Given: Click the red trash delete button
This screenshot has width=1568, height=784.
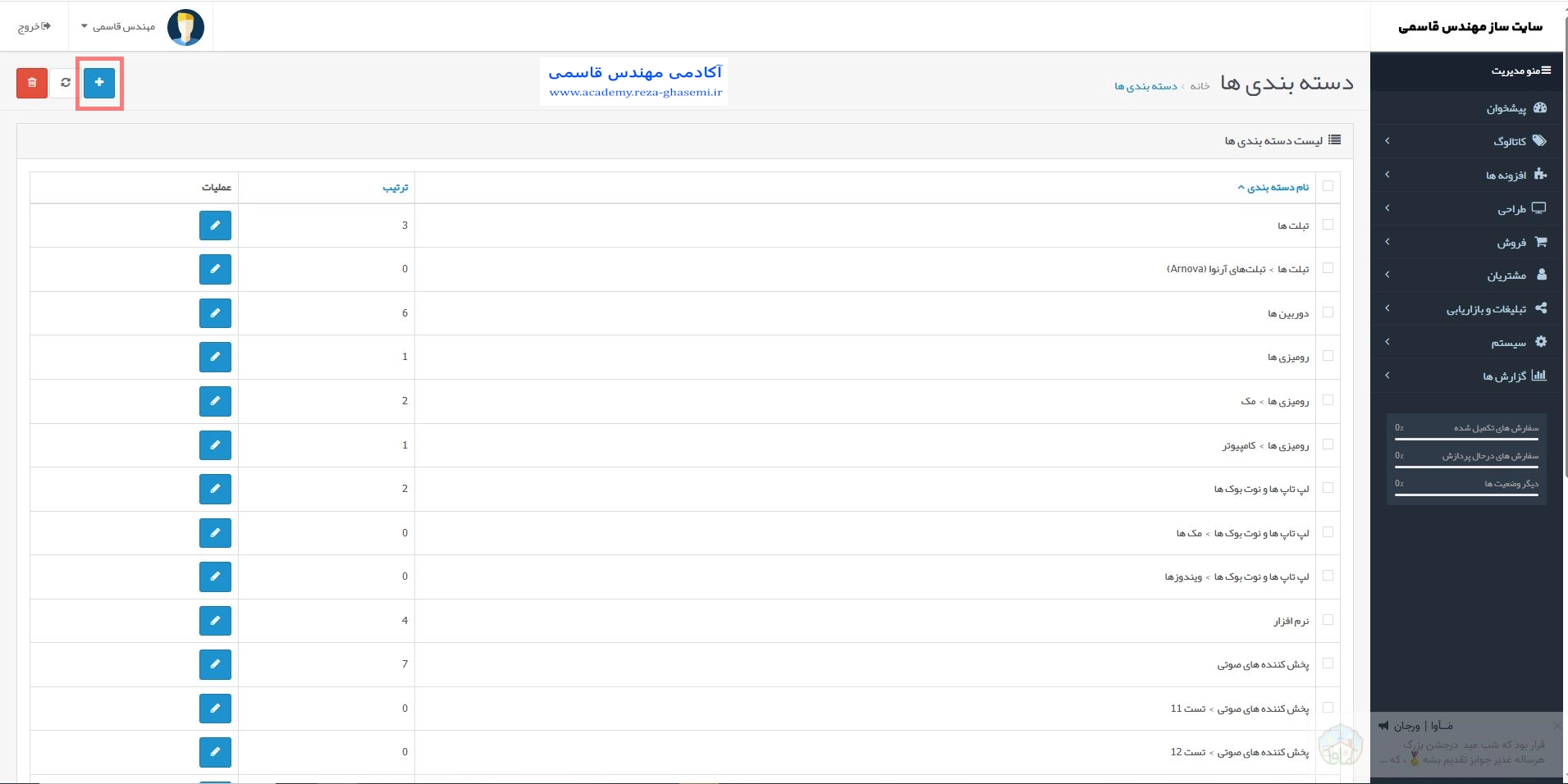Looking at the screenshot, I should 32,83.
